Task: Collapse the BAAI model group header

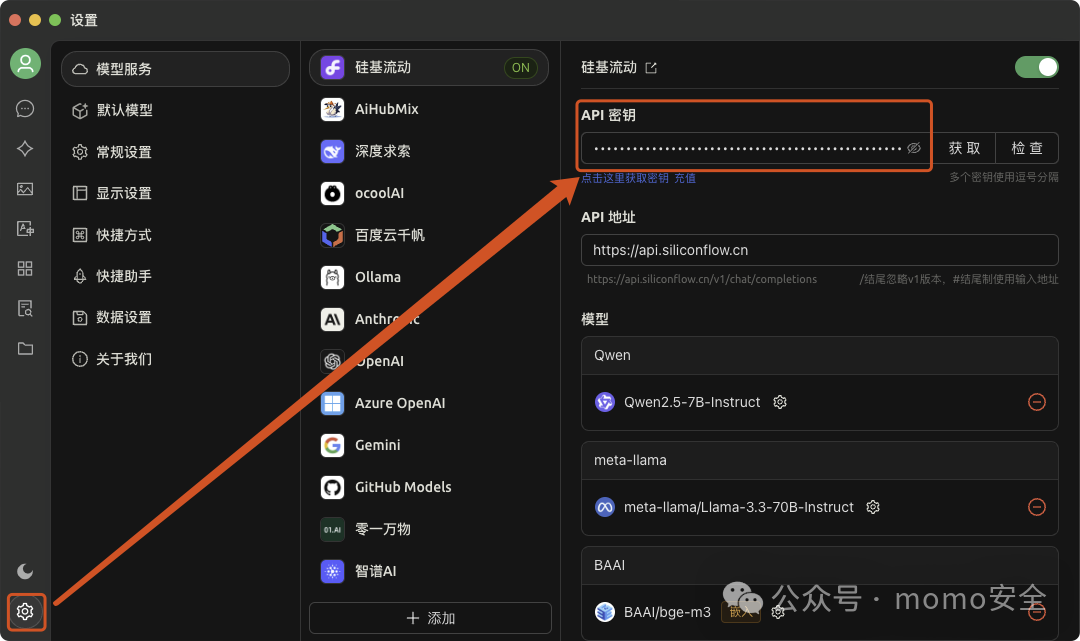Action: coord(820,565)
